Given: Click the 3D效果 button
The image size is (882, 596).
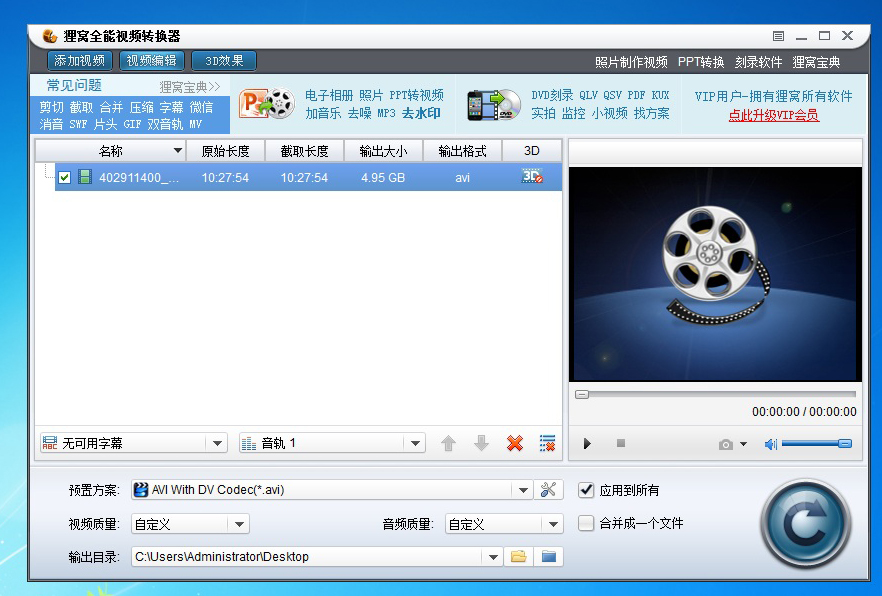Looking at the screenshot, I should (224, 61).
